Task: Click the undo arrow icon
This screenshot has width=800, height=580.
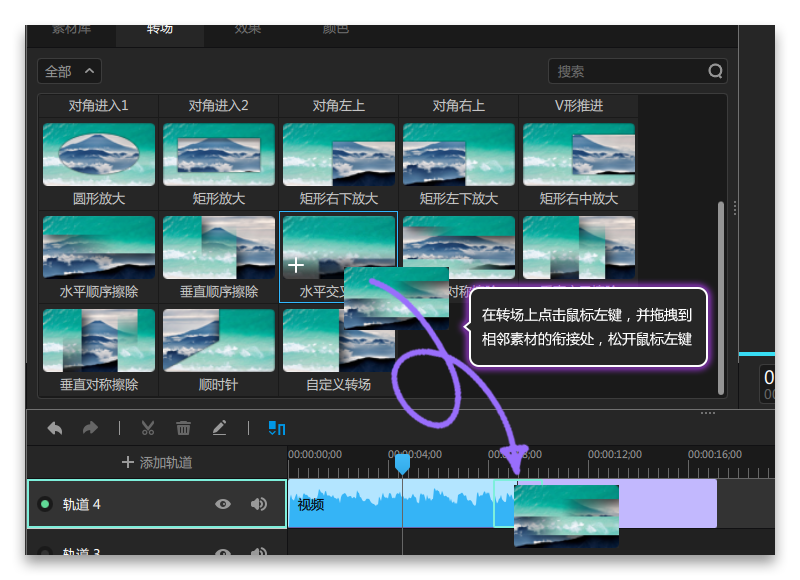Action: 55,428
